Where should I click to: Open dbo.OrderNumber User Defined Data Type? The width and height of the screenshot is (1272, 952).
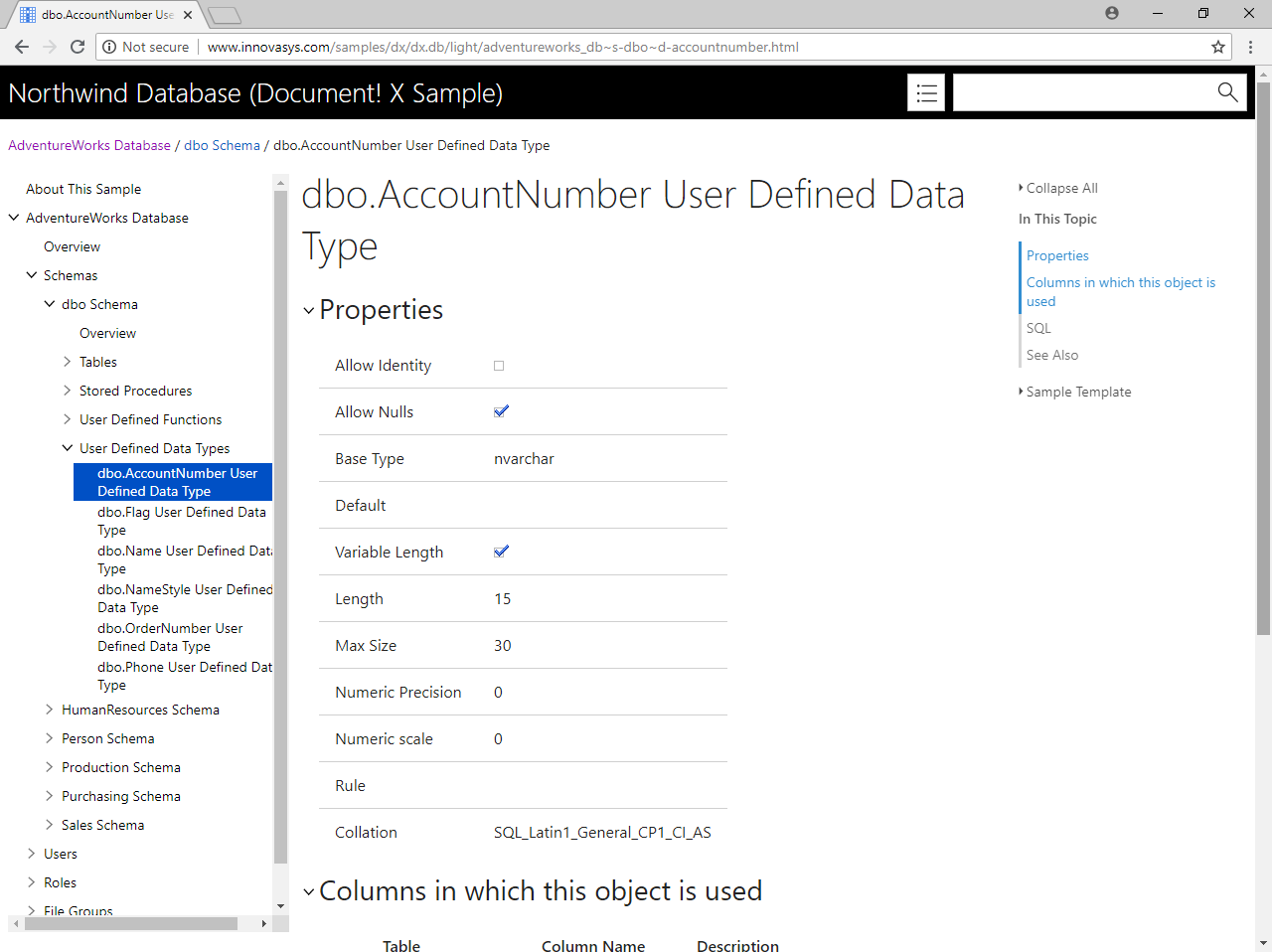click(x=170, y=637)
